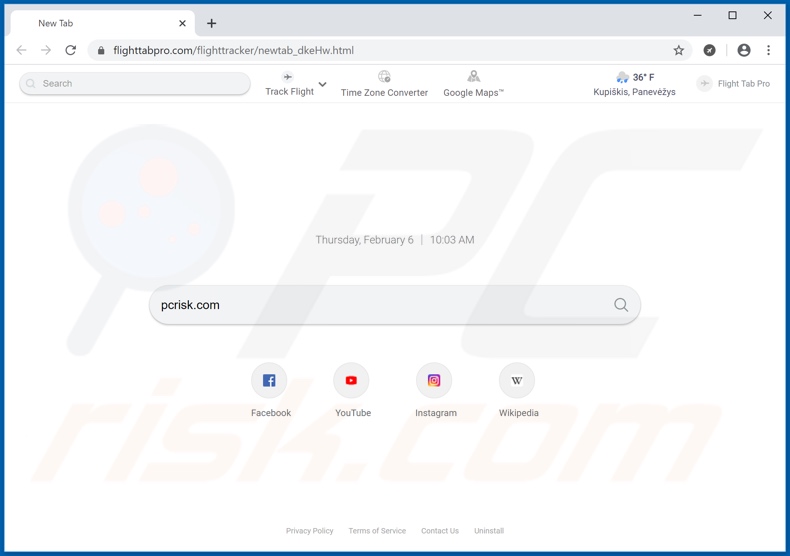The width and height of the screenshot is (790, 556).
Task: Open Wikipedia shortcut icon
Action: (x=517, y=380)
